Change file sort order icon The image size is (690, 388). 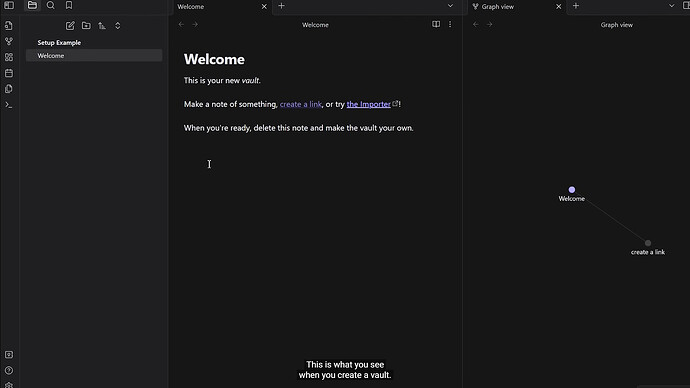(x=102, y=26)
